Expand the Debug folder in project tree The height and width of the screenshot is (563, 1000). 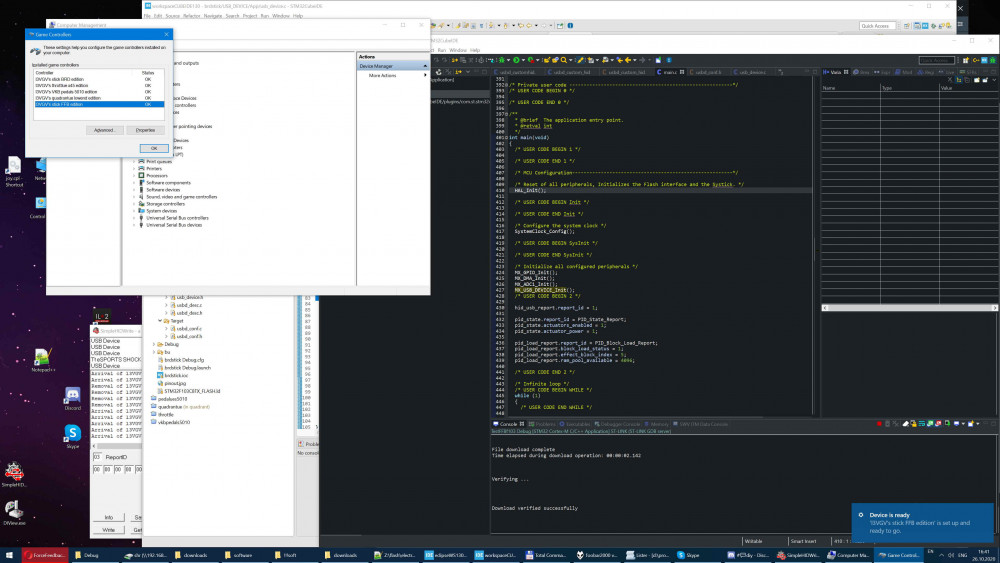(x=153, y=344)
